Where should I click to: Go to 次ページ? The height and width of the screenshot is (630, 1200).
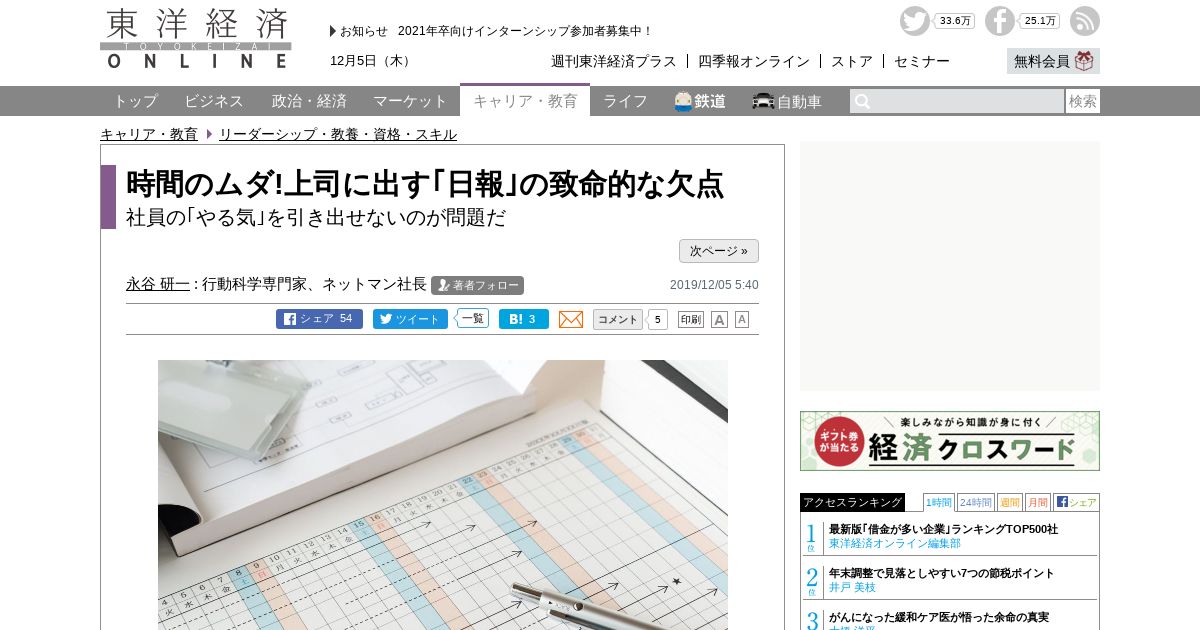pos(719,251)
